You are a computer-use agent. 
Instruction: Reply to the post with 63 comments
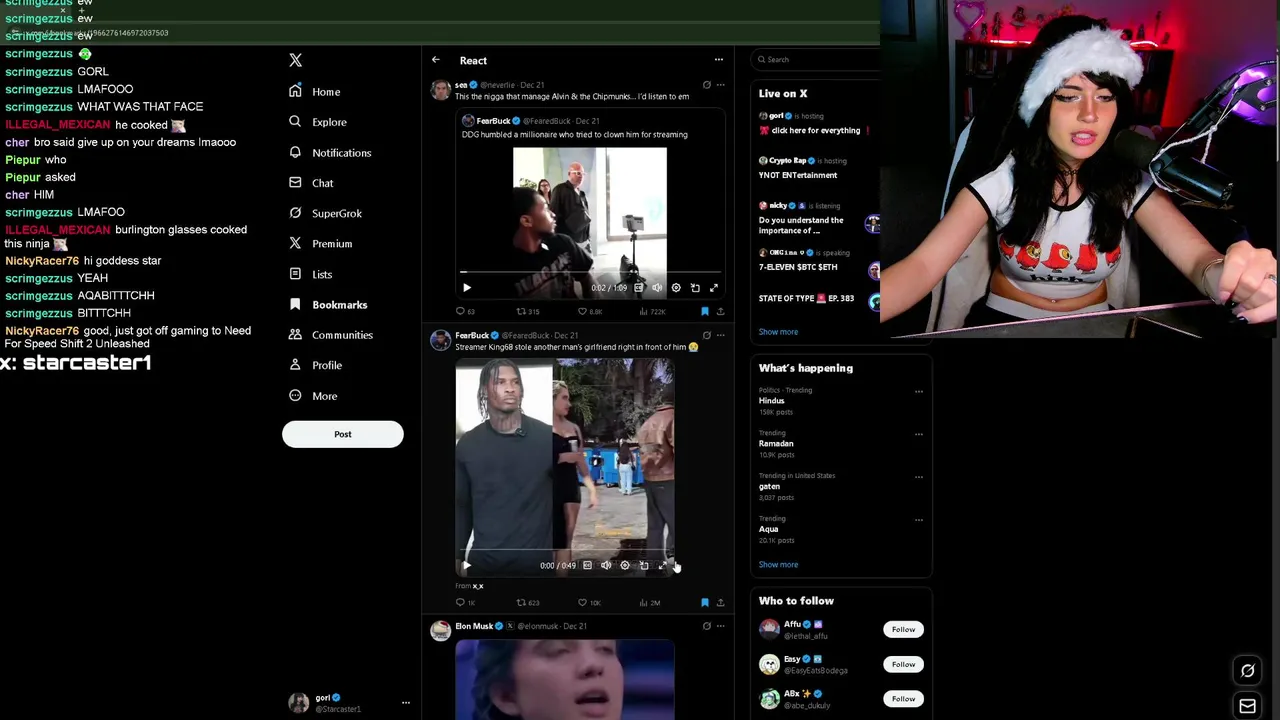point(465,311)
